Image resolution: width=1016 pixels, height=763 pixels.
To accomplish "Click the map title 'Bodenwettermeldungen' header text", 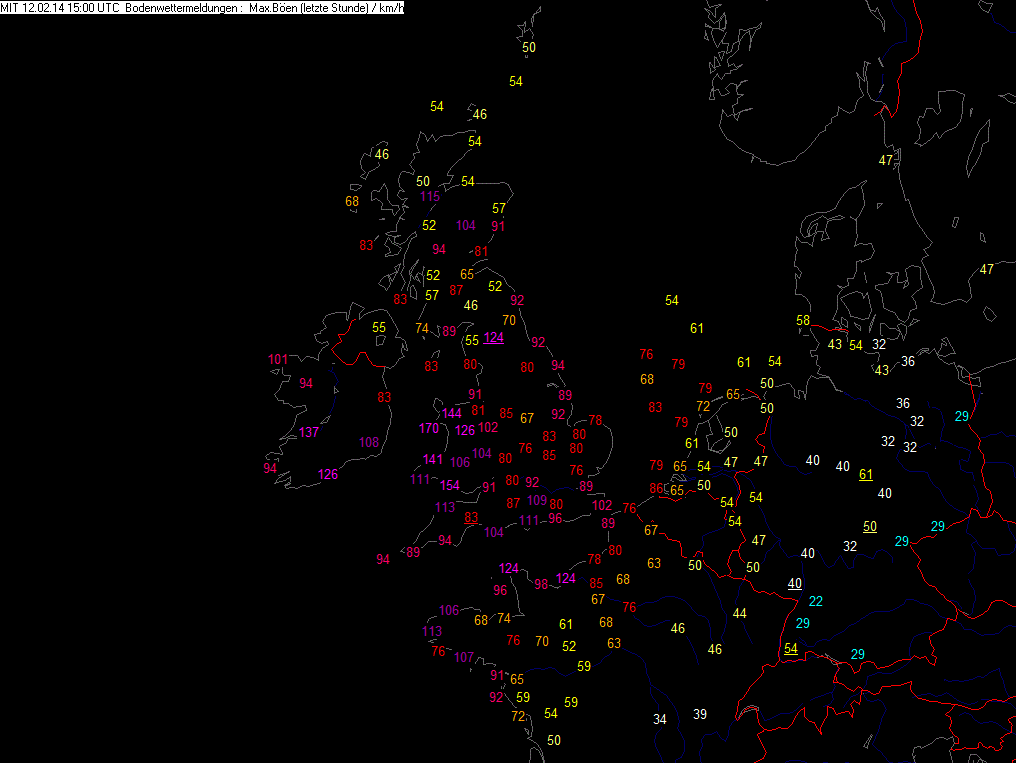I will (x=181, y=8).
